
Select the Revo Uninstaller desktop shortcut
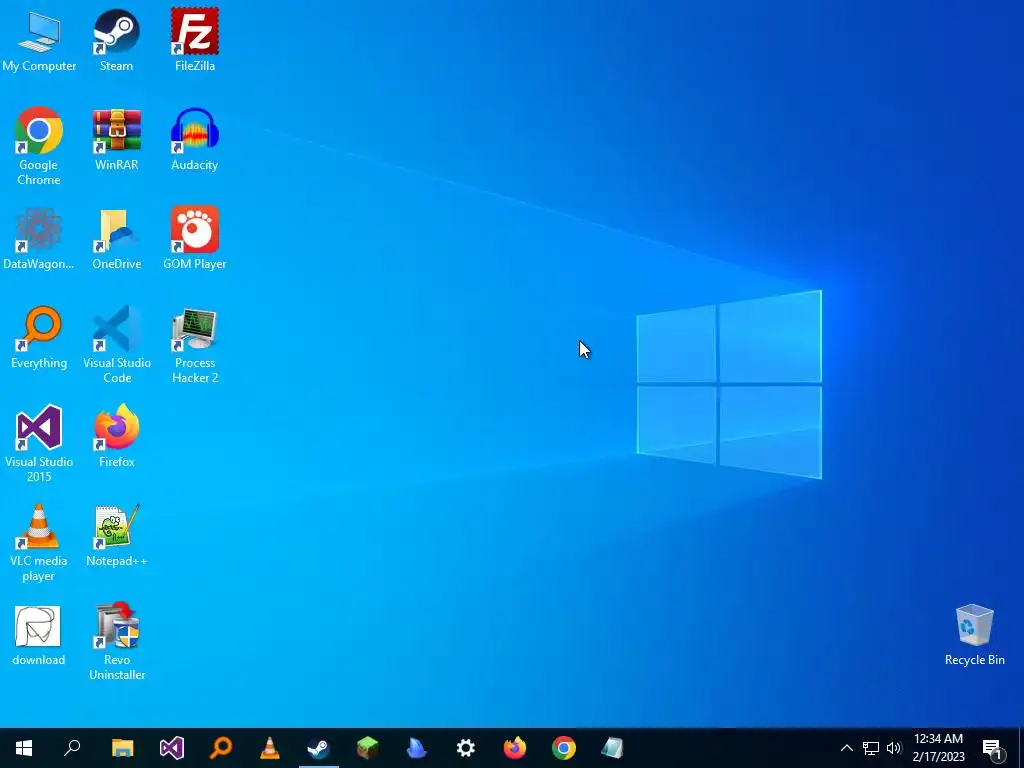[x=116, y=641]
